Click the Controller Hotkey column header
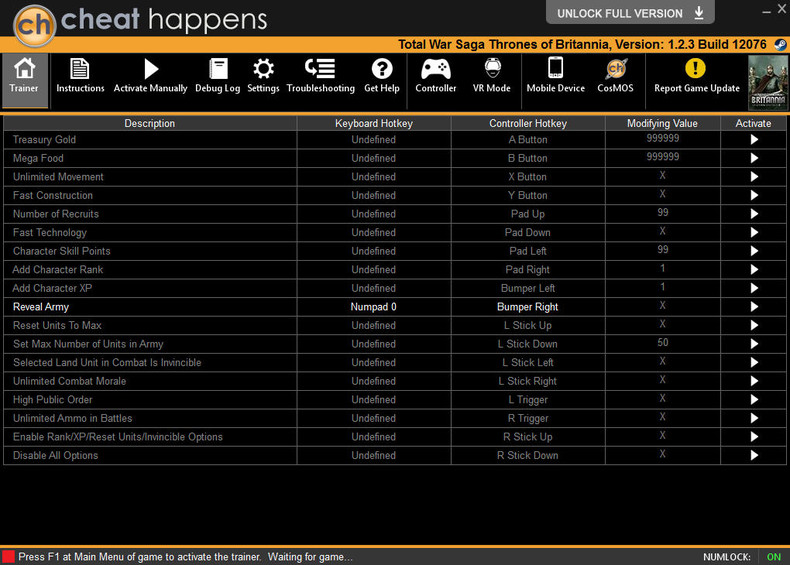This screenshot has height=565, width=790. [528, 123]
